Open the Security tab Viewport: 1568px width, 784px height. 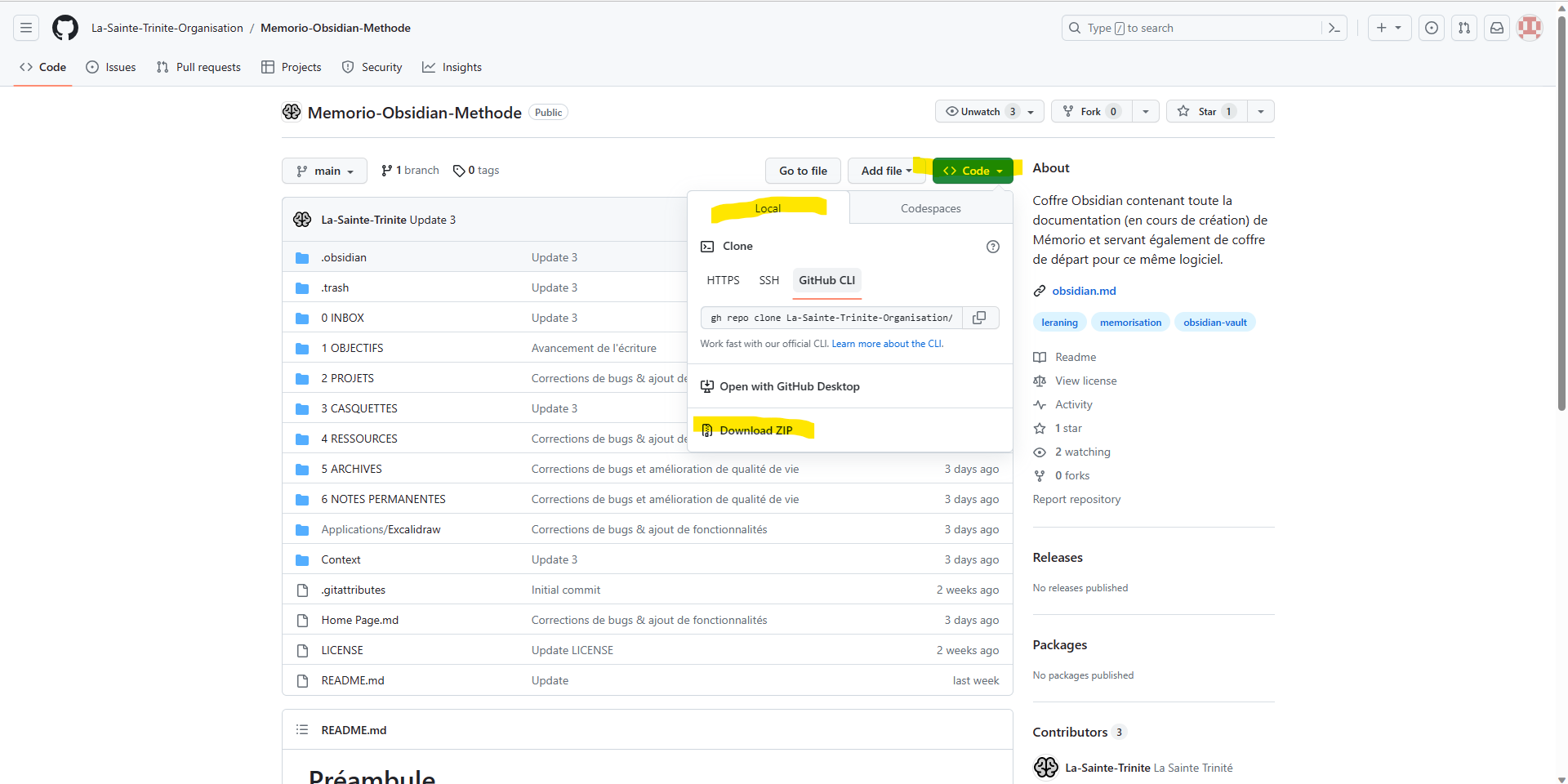(372, 67)
